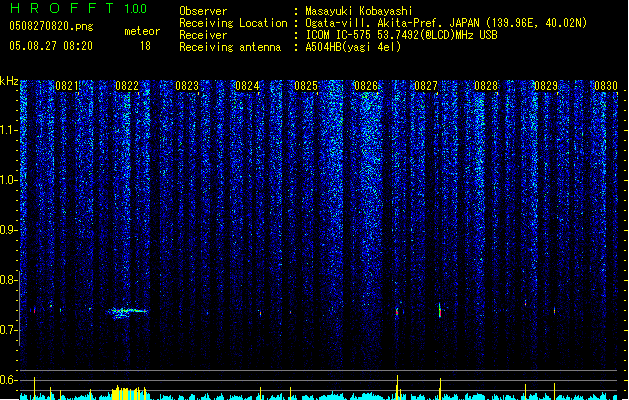
Task: Click the 0825 time marker
Action: click(x=306, y=86)
